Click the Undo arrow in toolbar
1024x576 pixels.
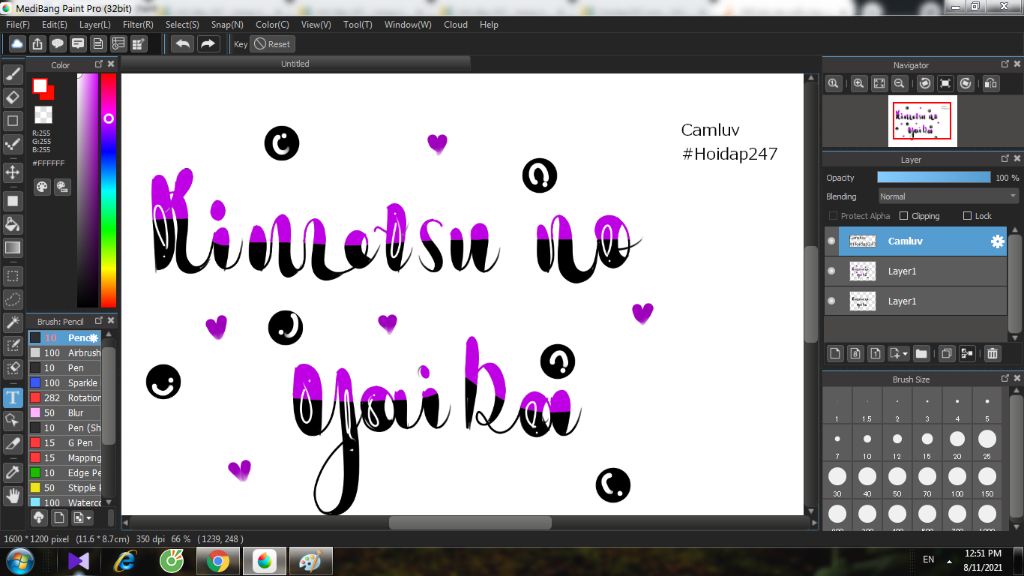pos(183,44)
